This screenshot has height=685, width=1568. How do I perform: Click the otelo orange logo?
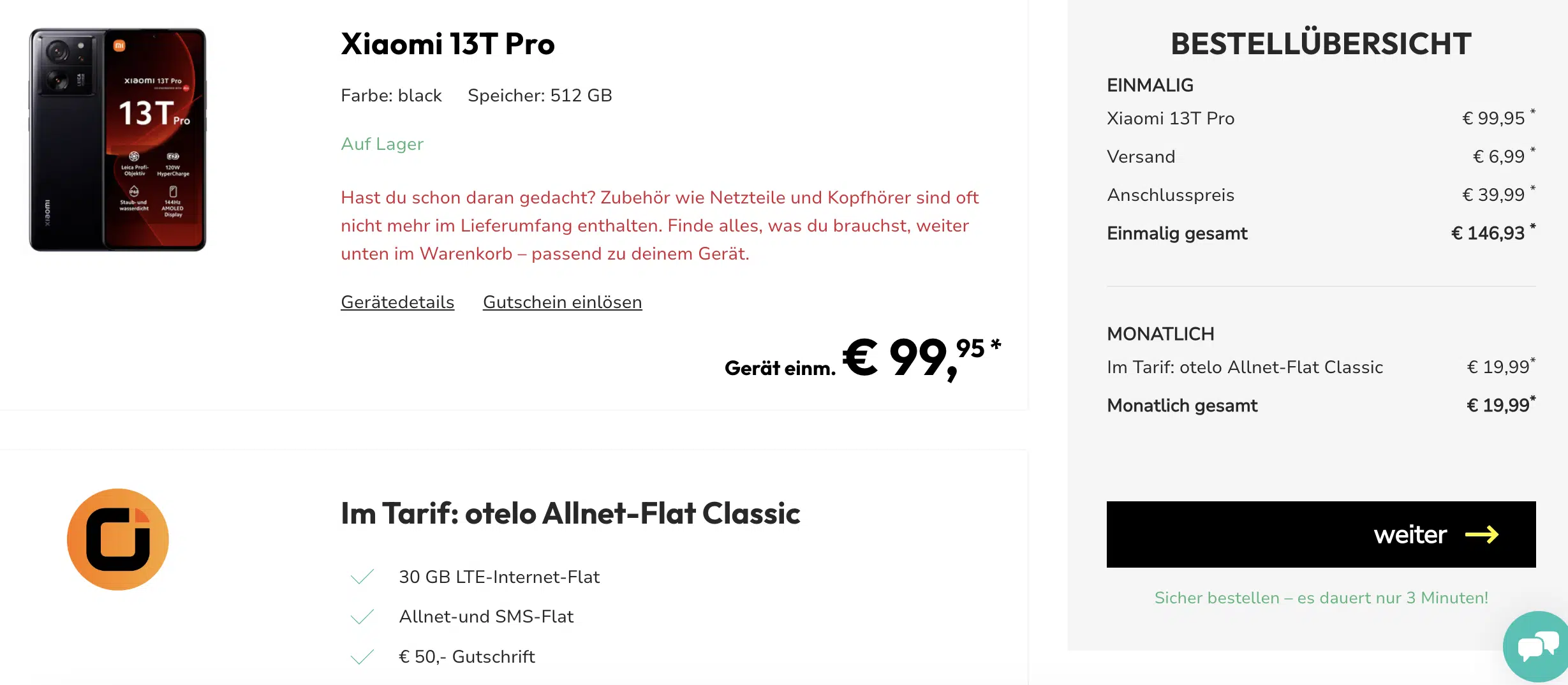(x=118, y=540)
